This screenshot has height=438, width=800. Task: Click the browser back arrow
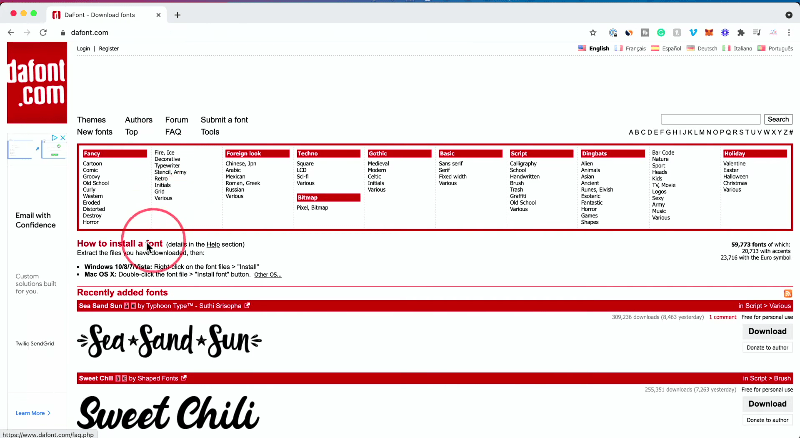[x=11, y=32]
